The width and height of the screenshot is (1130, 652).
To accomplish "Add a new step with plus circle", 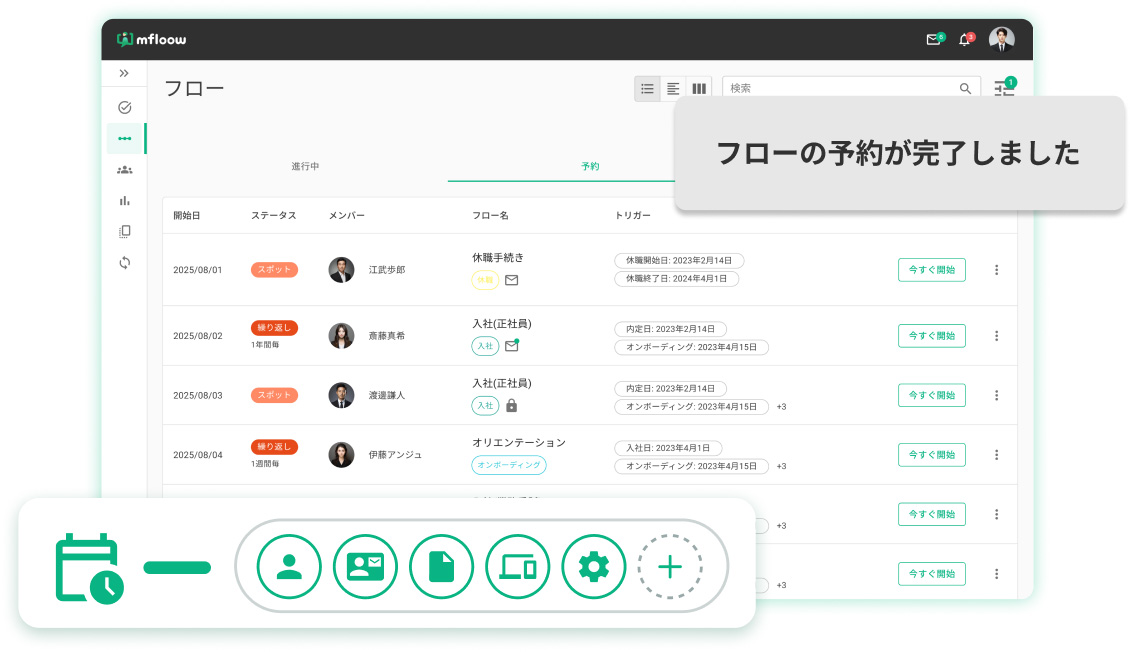I will click(669, 566).
